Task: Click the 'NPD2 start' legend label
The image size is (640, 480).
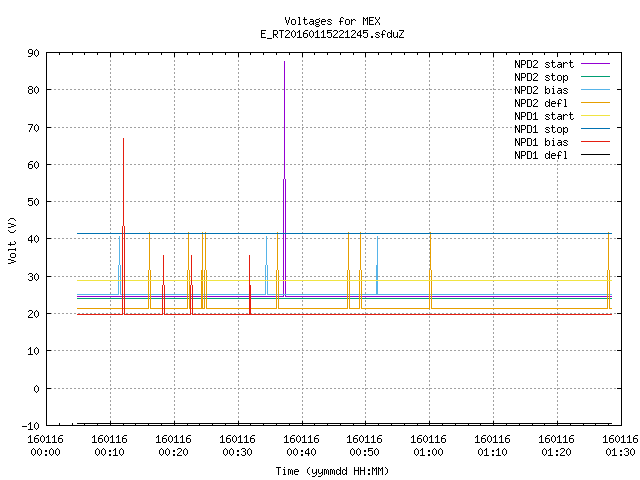Action: (544, 64)
